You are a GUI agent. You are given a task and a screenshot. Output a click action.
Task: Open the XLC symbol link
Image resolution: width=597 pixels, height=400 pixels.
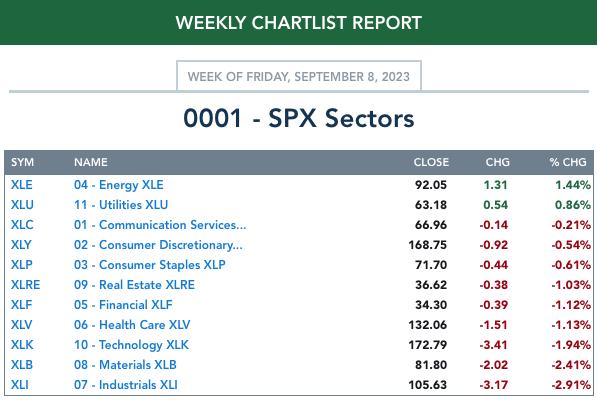tap(22, 225)
